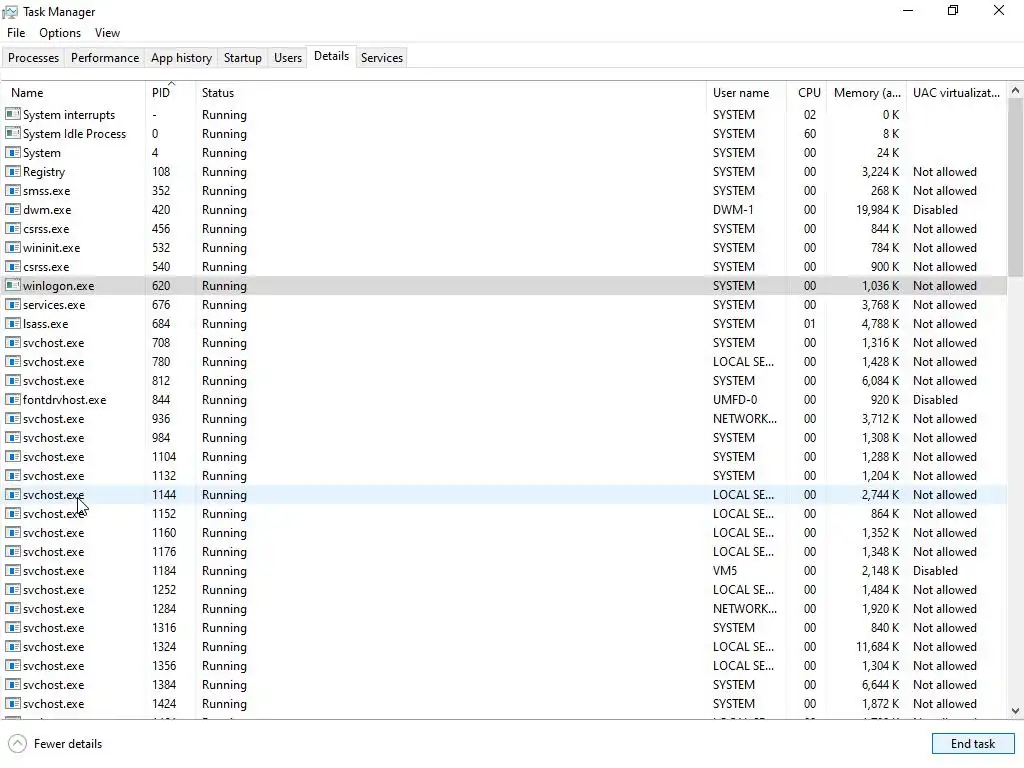Click the vertical scrollbar thumb
This screenshot has width=1024, height=768.
tap(1015, 187)
